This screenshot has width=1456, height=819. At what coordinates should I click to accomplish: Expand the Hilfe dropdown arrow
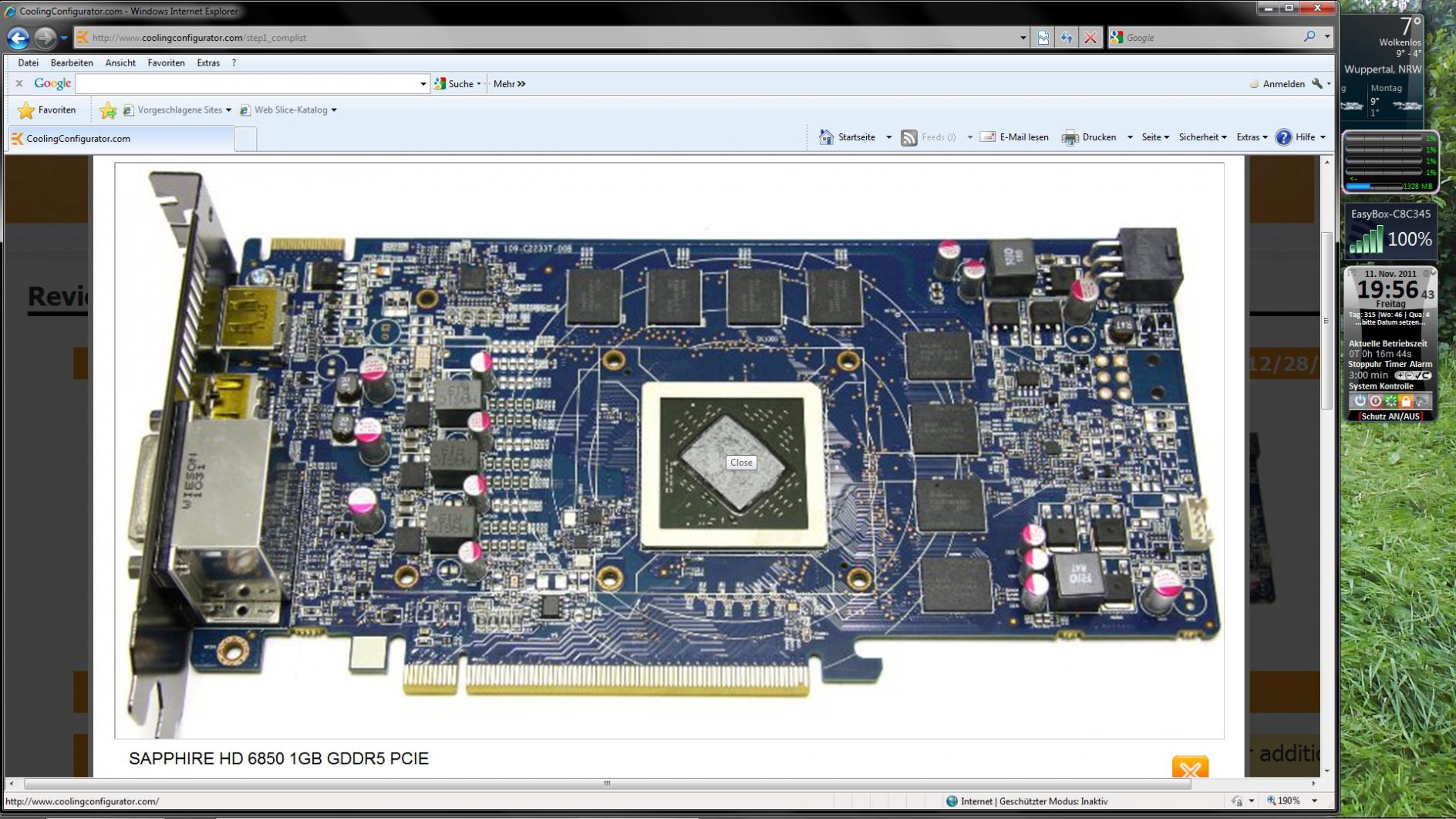tap(1323, 137)
